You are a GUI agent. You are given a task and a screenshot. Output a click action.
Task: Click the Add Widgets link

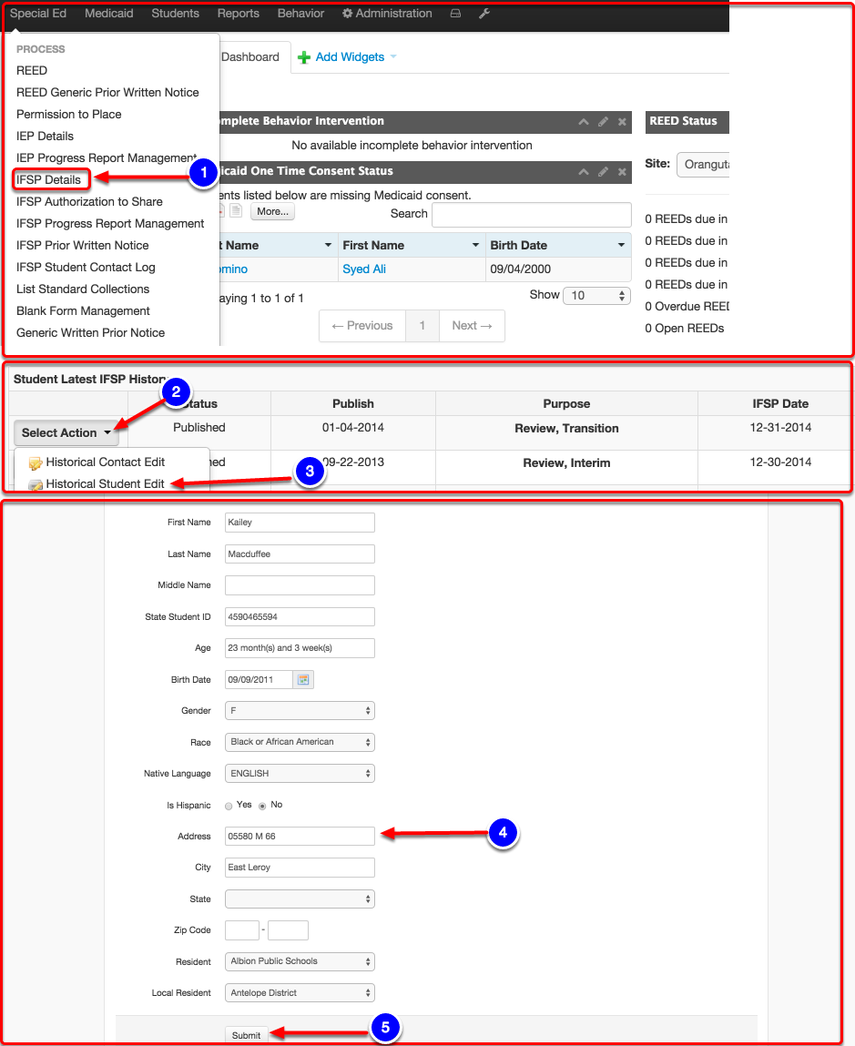350,57
